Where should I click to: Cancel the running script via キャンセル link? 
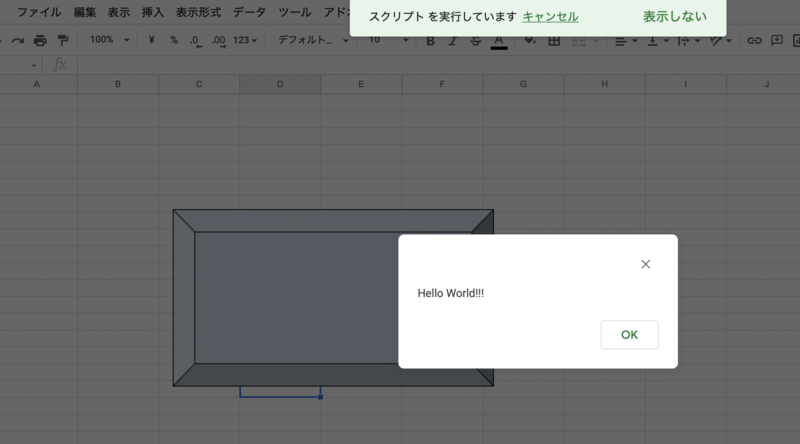click(x=550, y=16)
